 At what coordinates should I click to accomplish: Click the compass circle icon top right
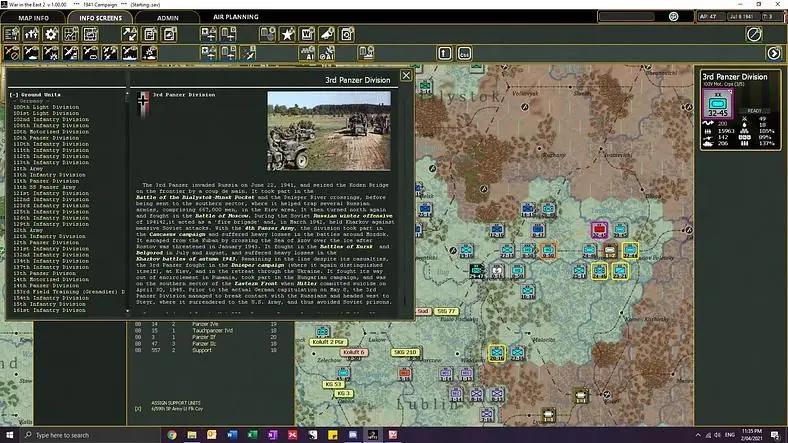point(754,34)
